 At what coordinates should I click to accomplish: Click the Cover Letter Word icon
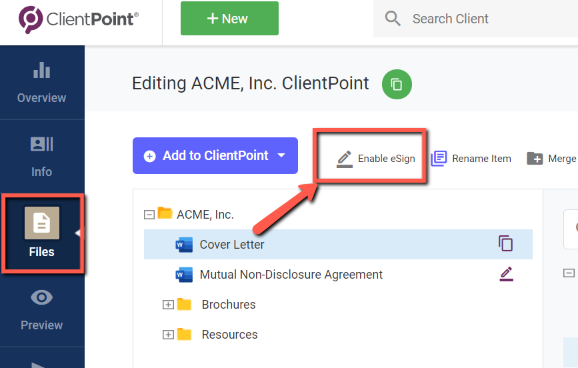pos(184,244)
